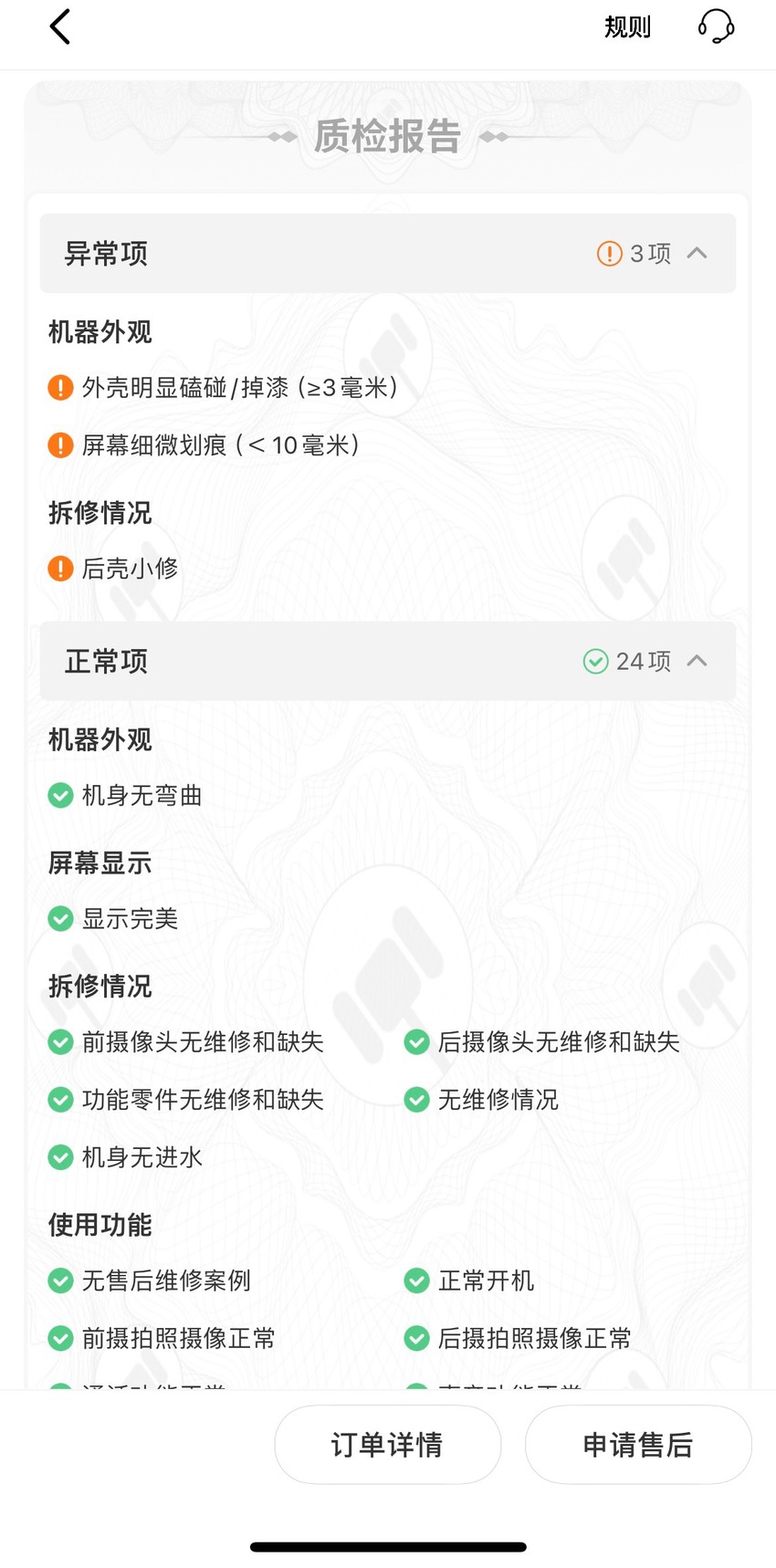Collapse the 异常项 section chevron
Image resolution: width=776 pixels, height=1568 pixels.
click(697, 253)
